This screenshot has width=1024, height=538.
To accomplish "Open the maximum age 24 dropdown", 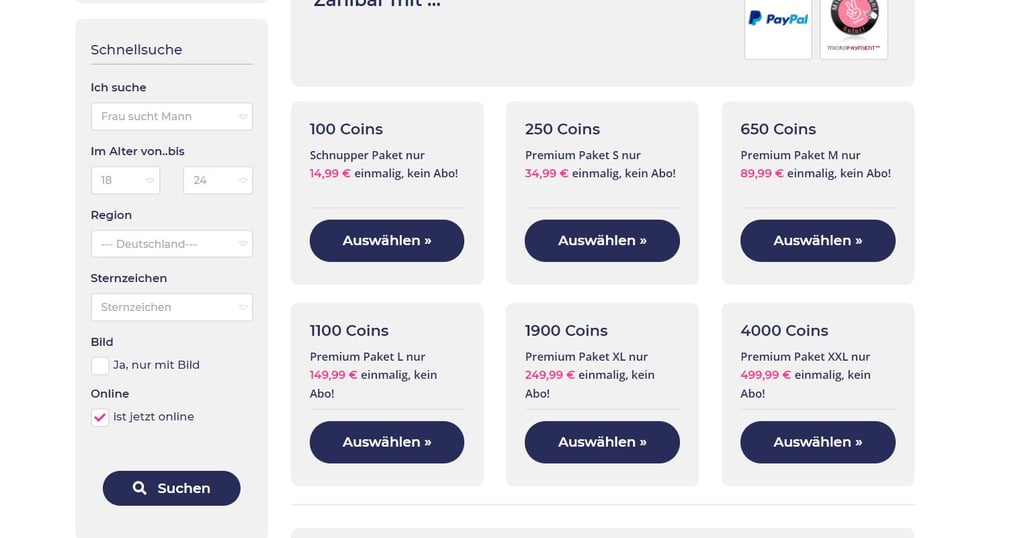I will click(218, 180).
